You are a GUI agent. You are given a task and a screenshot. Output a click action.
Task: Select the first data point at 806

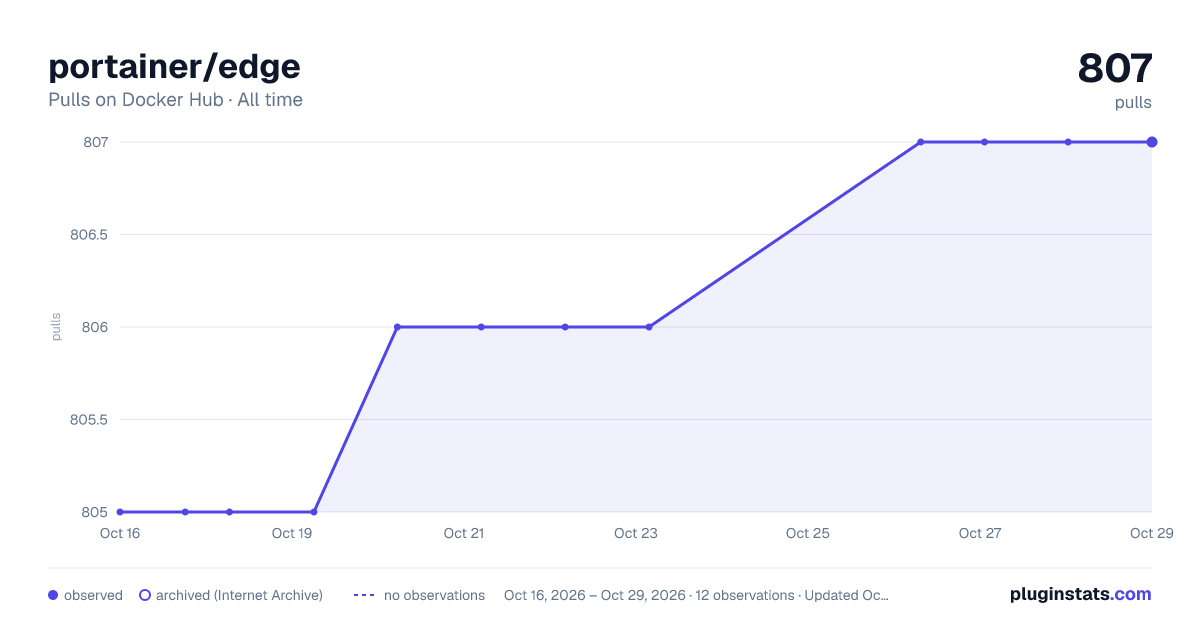(x=397, y=327)
